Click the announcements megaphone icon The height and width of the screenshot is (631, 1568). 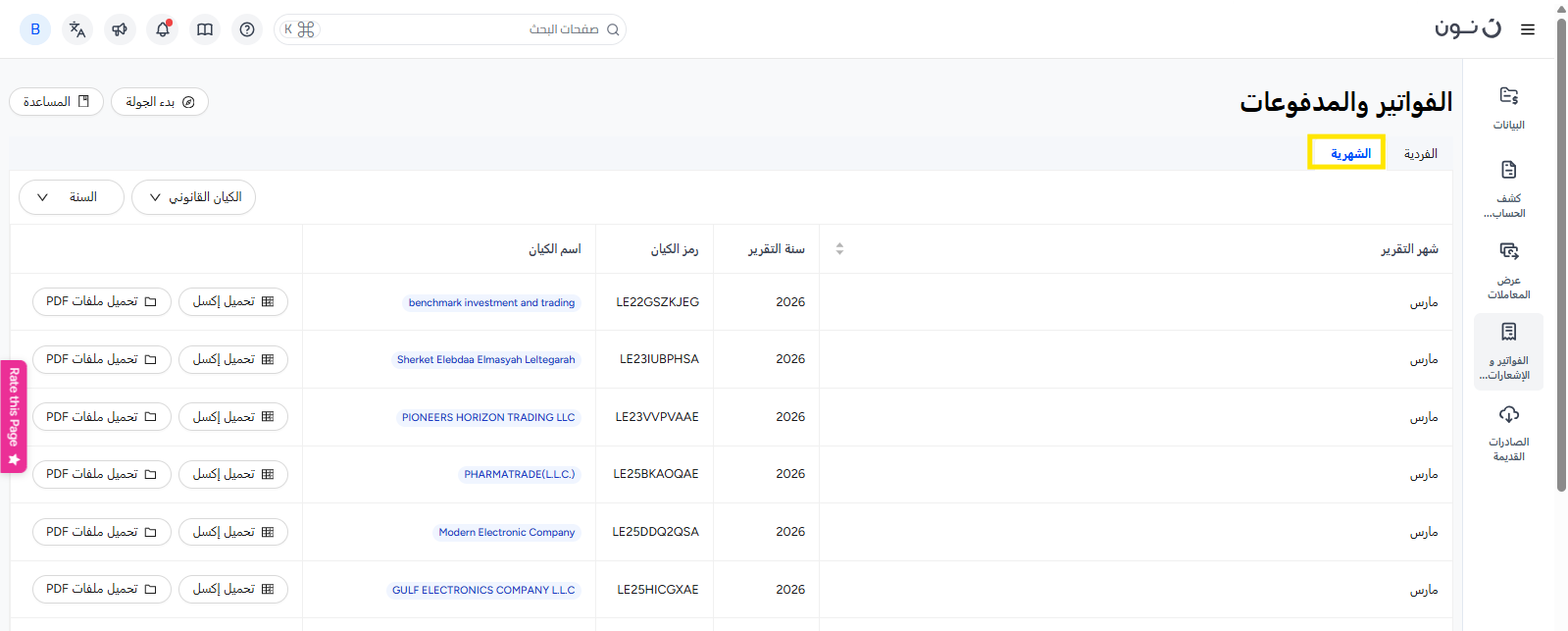(120, 29)
